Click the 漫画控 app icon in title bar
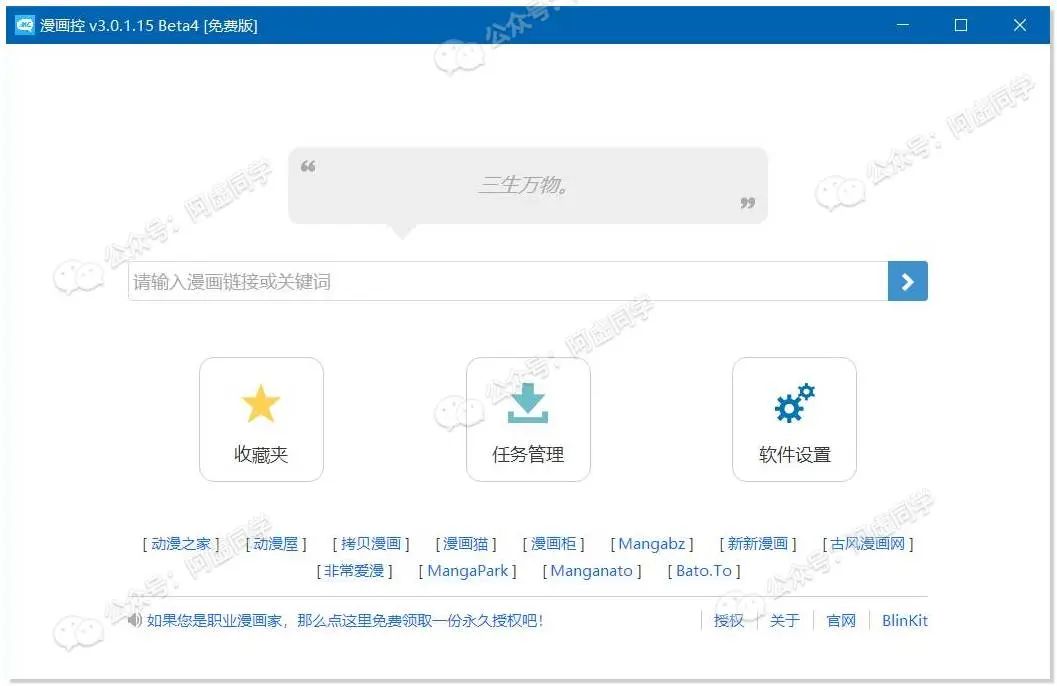Screen dimensions: 1057x686 (x=25, y=25)
